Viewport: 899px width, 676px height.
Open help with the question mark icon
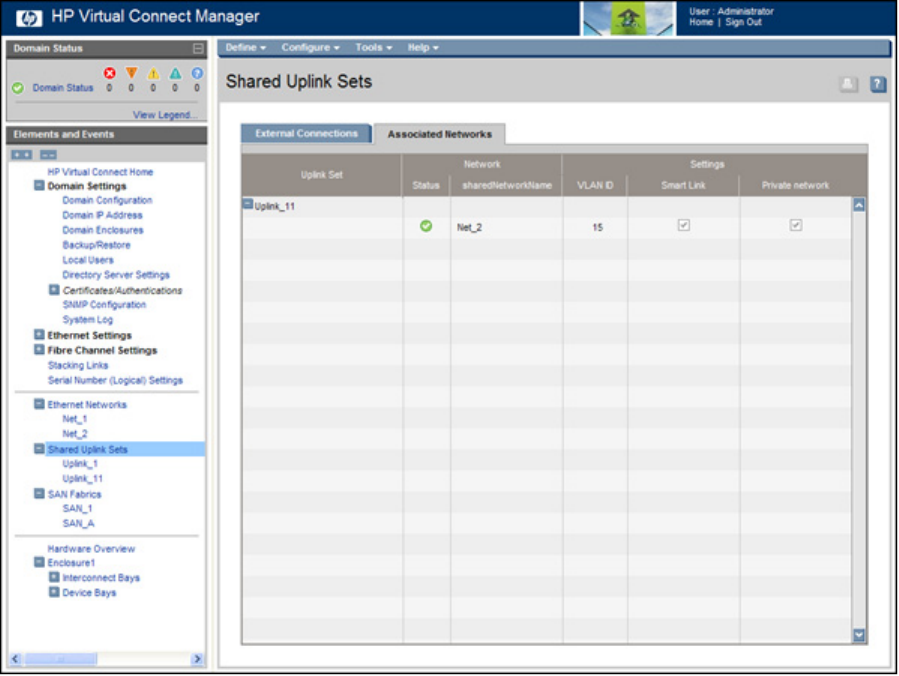pyautogui.click(x=878, y=85)
